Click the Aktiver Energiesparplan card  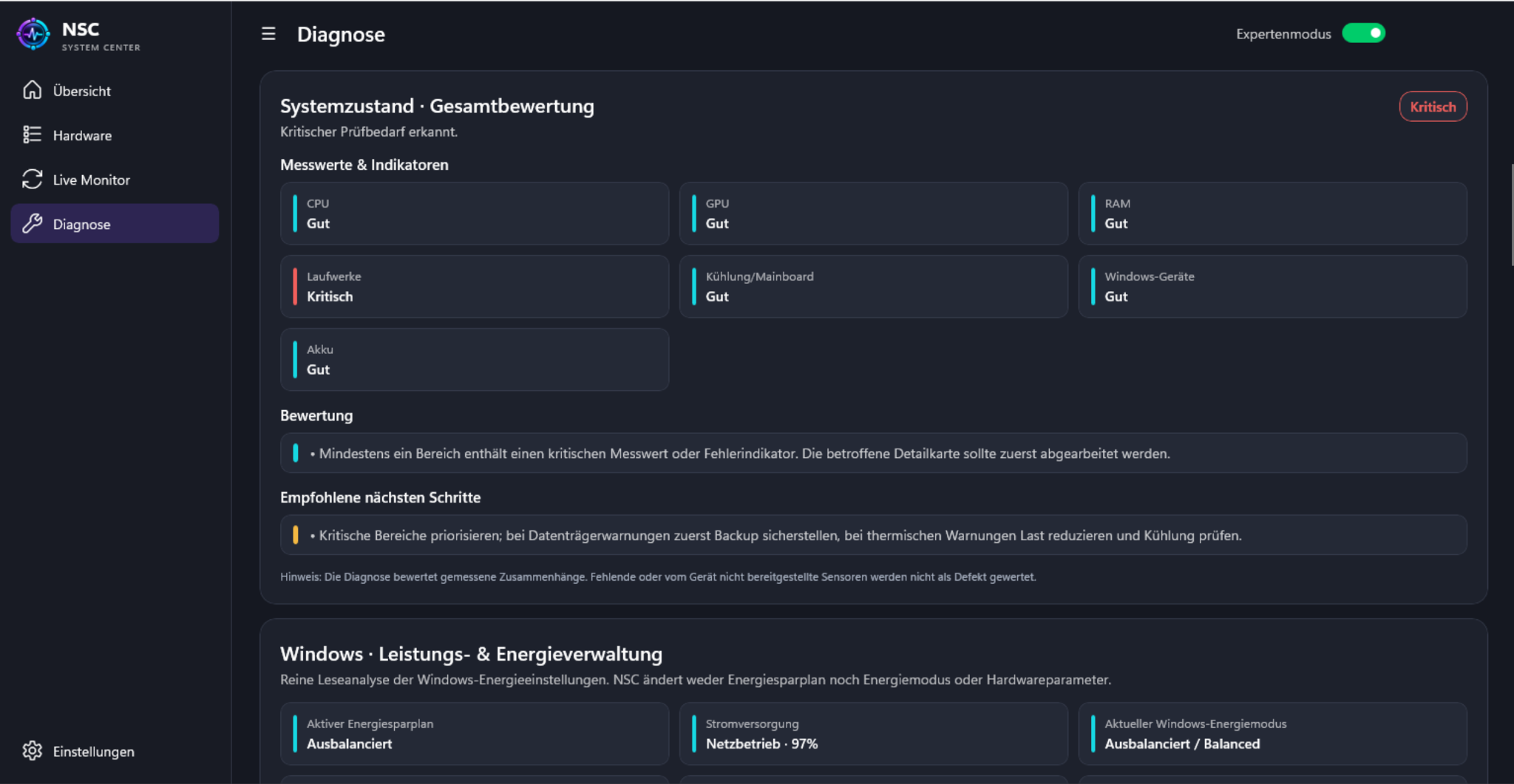[x=475, y=734]
